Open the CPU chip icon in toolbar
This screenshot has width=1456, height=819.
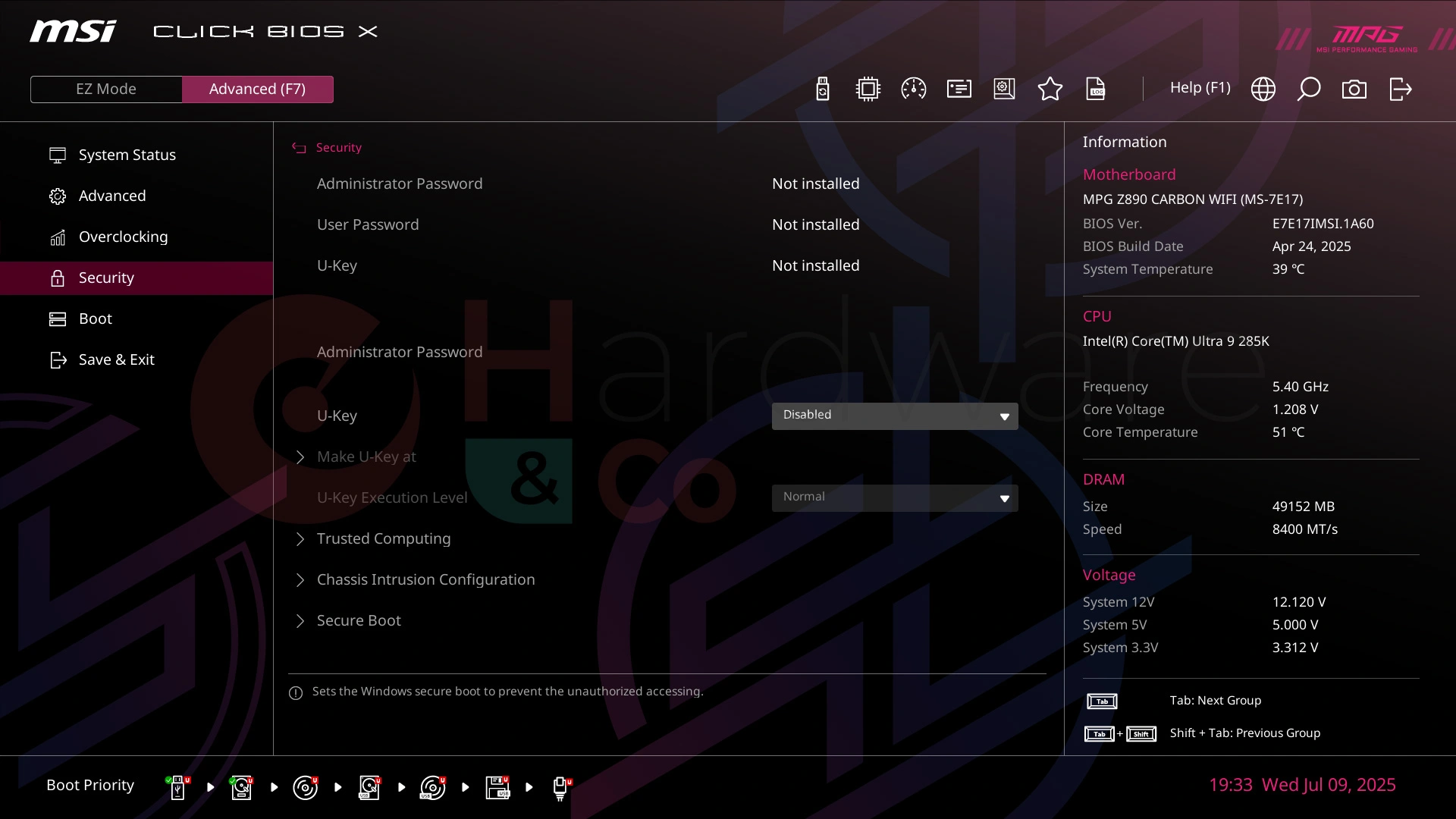pos(868,89)
